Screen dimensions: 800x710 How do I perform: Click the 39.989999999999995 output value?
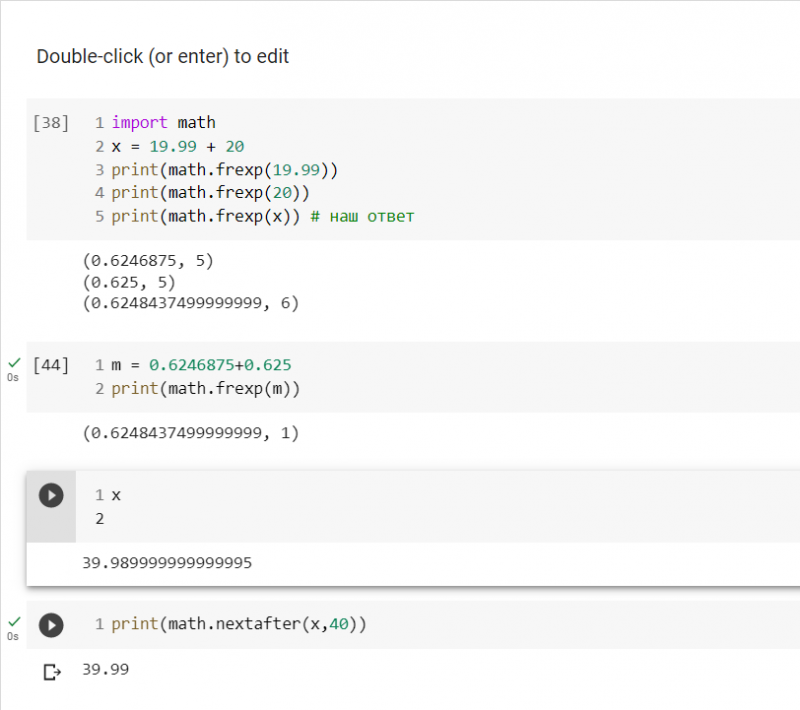[x=167, y=563]
